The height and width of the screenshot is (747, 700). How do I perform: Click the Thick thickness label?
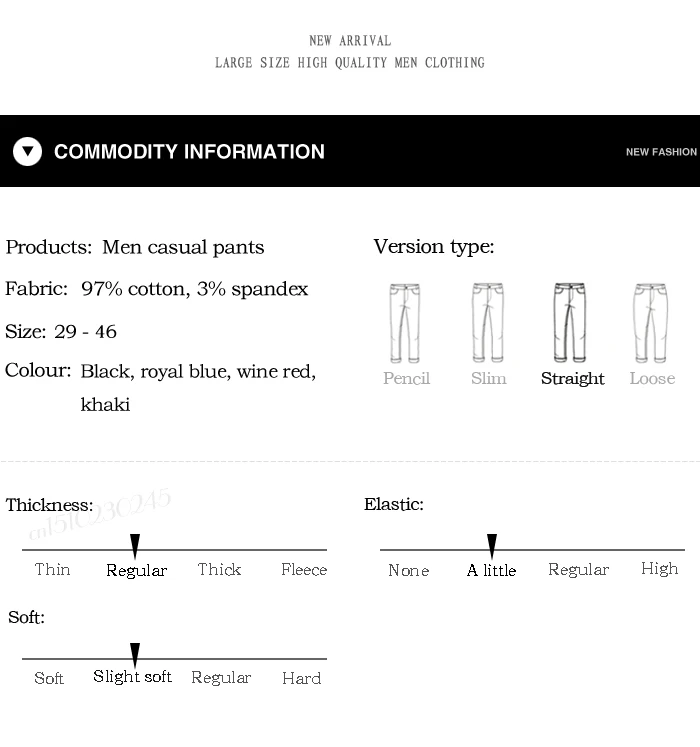tap(219, 570)
